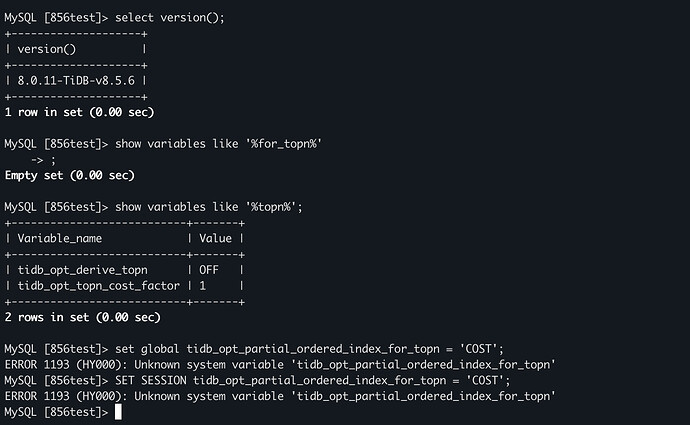Image resolution: width=690 pixels, height=425 pixels.
Task: Click the 'Empty set (0.00 sec)' message
Action: point(70,176)
